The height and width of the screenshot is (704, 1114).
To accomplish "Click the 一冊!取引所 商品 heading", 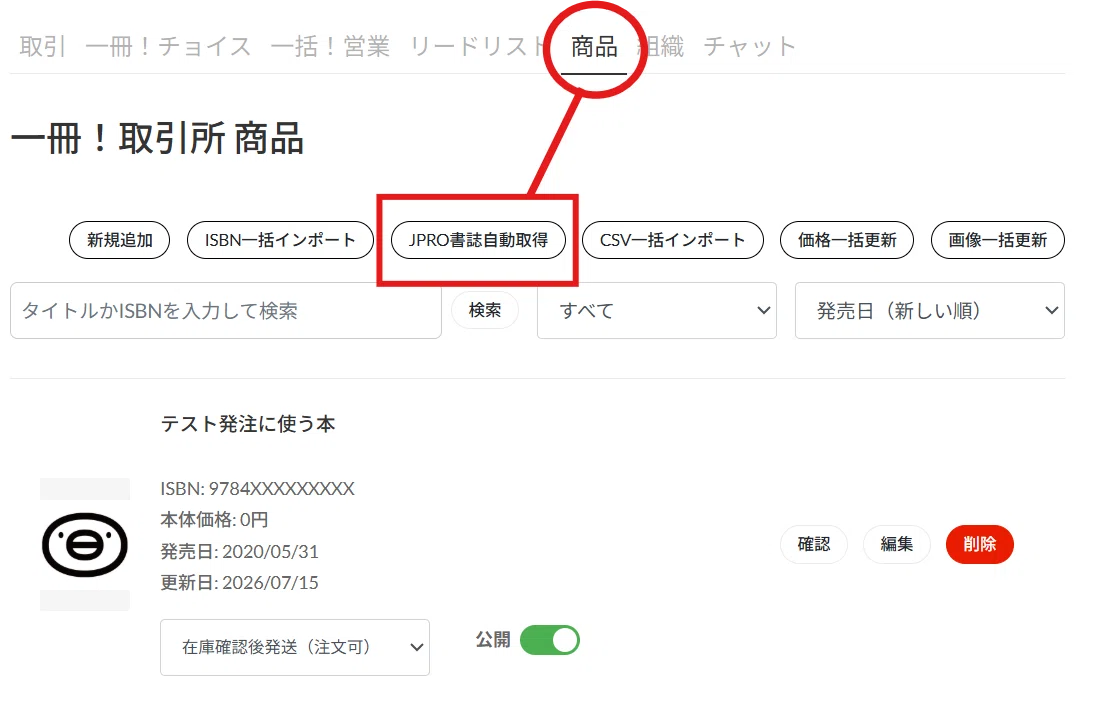I will pos(157,139).
